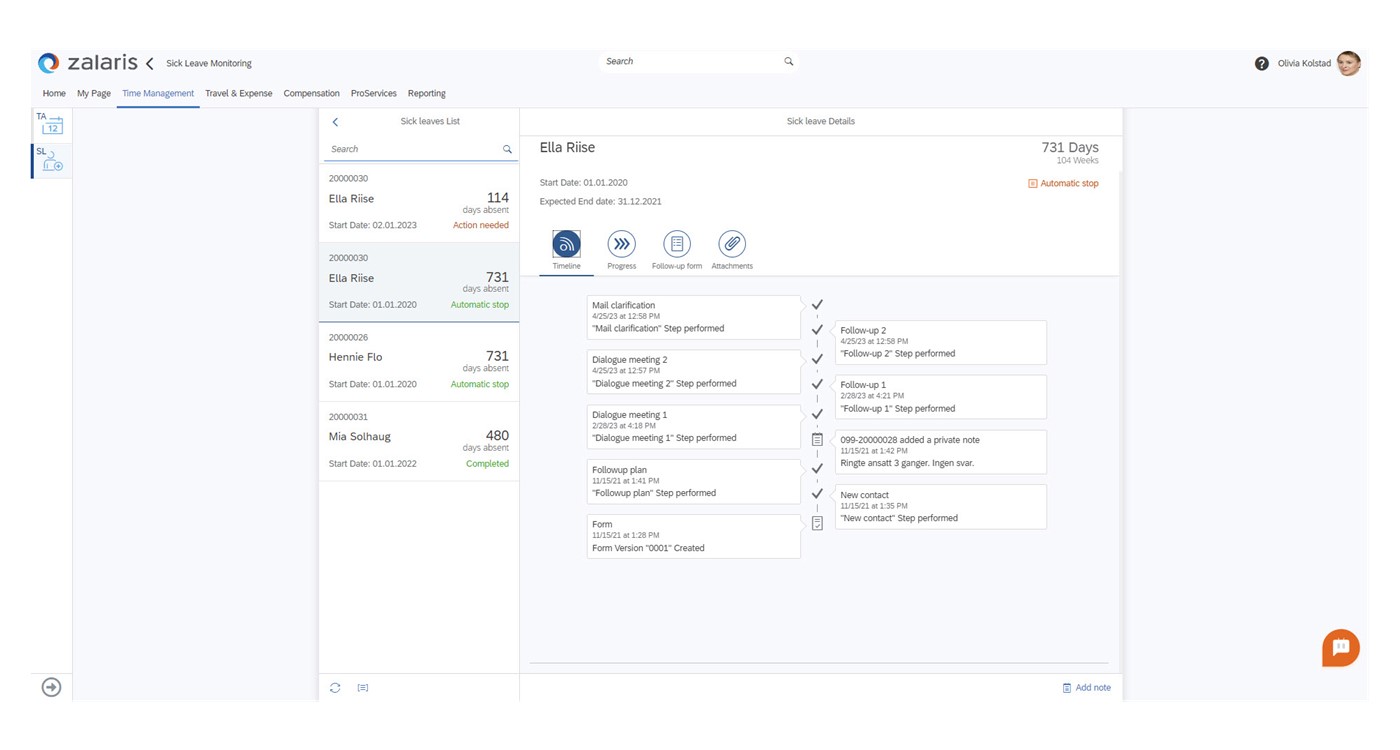Click the Add note button
1400x750 pixels.
point(1086,688)
